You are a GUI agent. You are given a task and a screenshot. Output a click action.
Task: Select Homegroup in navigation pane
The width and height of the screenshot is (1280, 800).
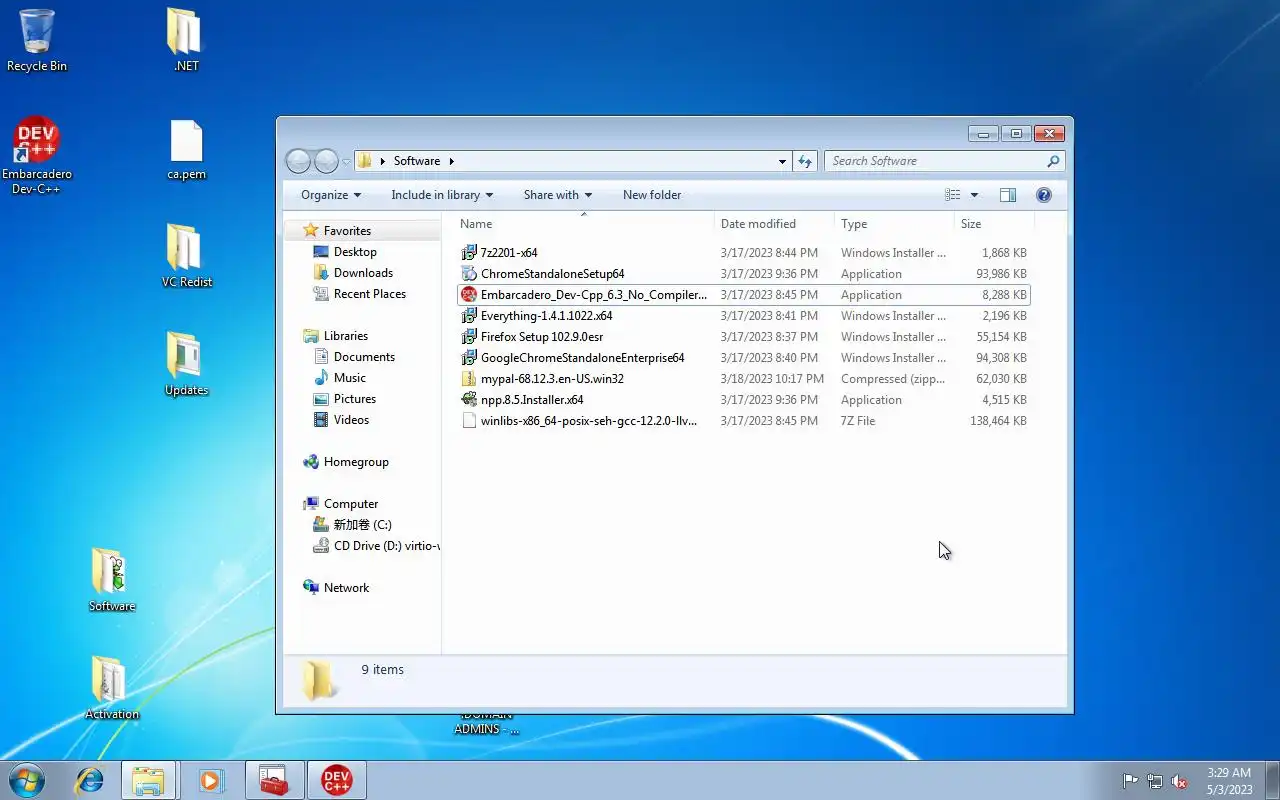pos(356,462)
